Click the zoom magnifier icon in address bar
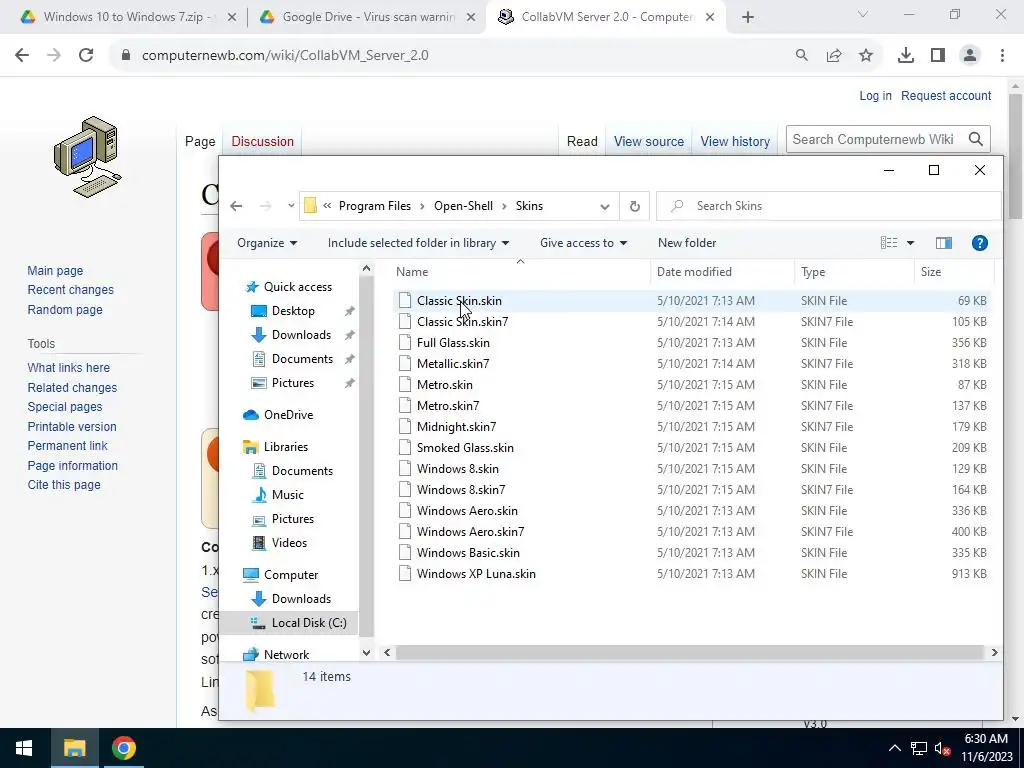The height and width of the screenshot is (768, 1024). click(x=801, y=56)
